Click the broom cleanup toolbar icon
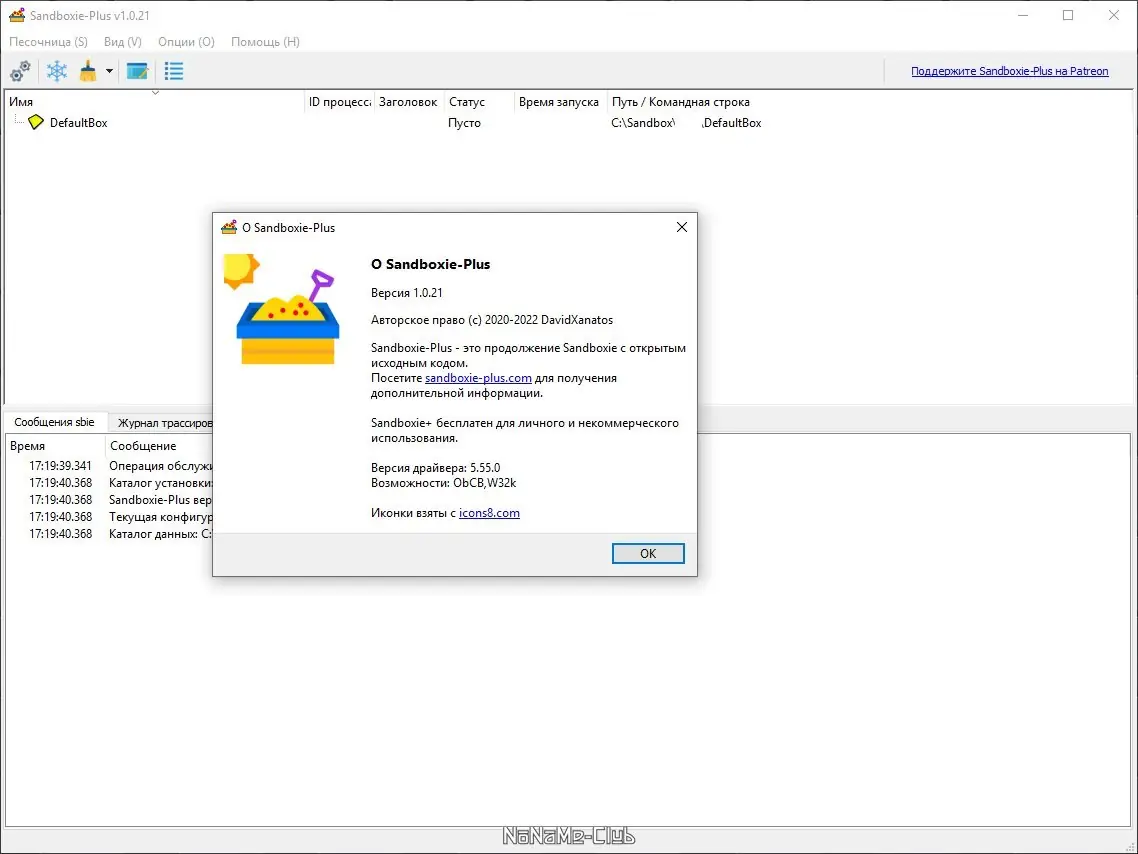1138x854 pixels. point(88,71)
